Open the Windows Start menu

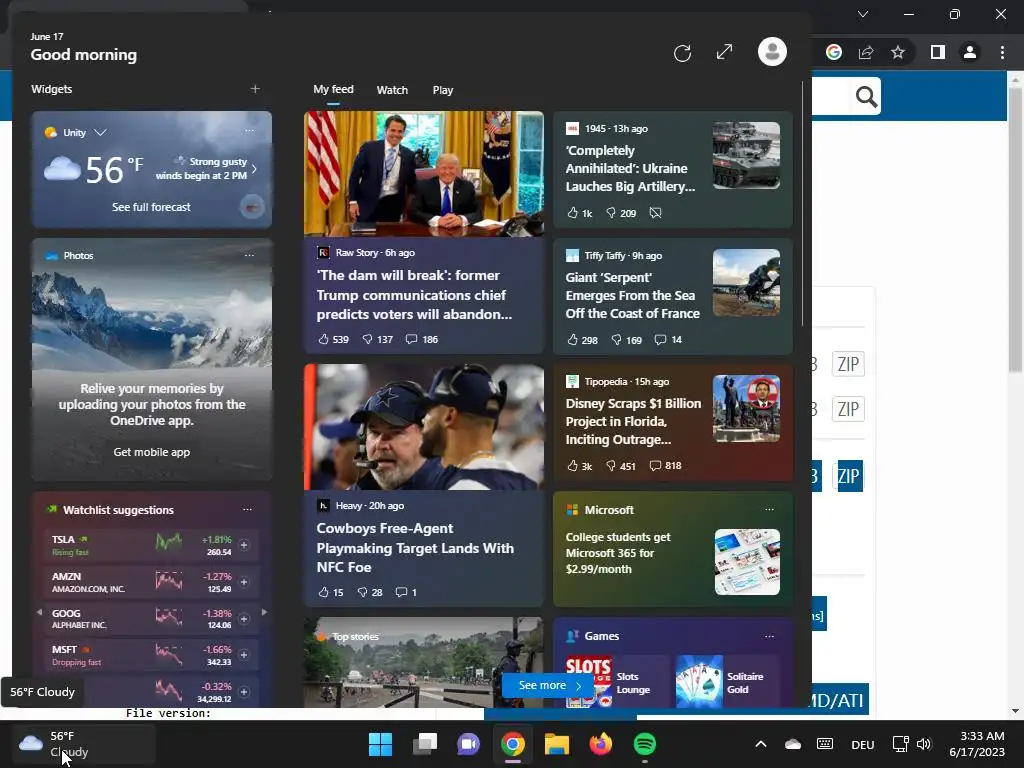381,744
